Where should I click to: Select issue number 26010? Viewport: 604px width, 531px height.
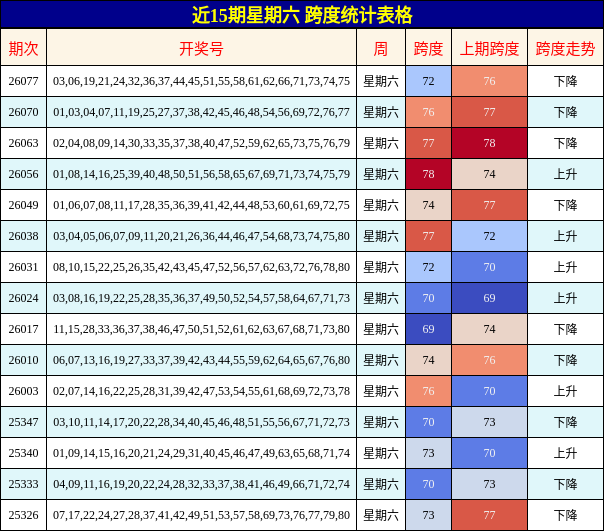23,360
